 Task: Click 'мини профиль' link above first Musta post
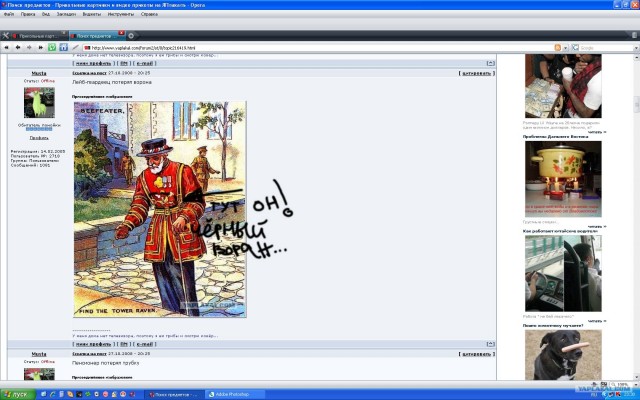coord(93,63)
